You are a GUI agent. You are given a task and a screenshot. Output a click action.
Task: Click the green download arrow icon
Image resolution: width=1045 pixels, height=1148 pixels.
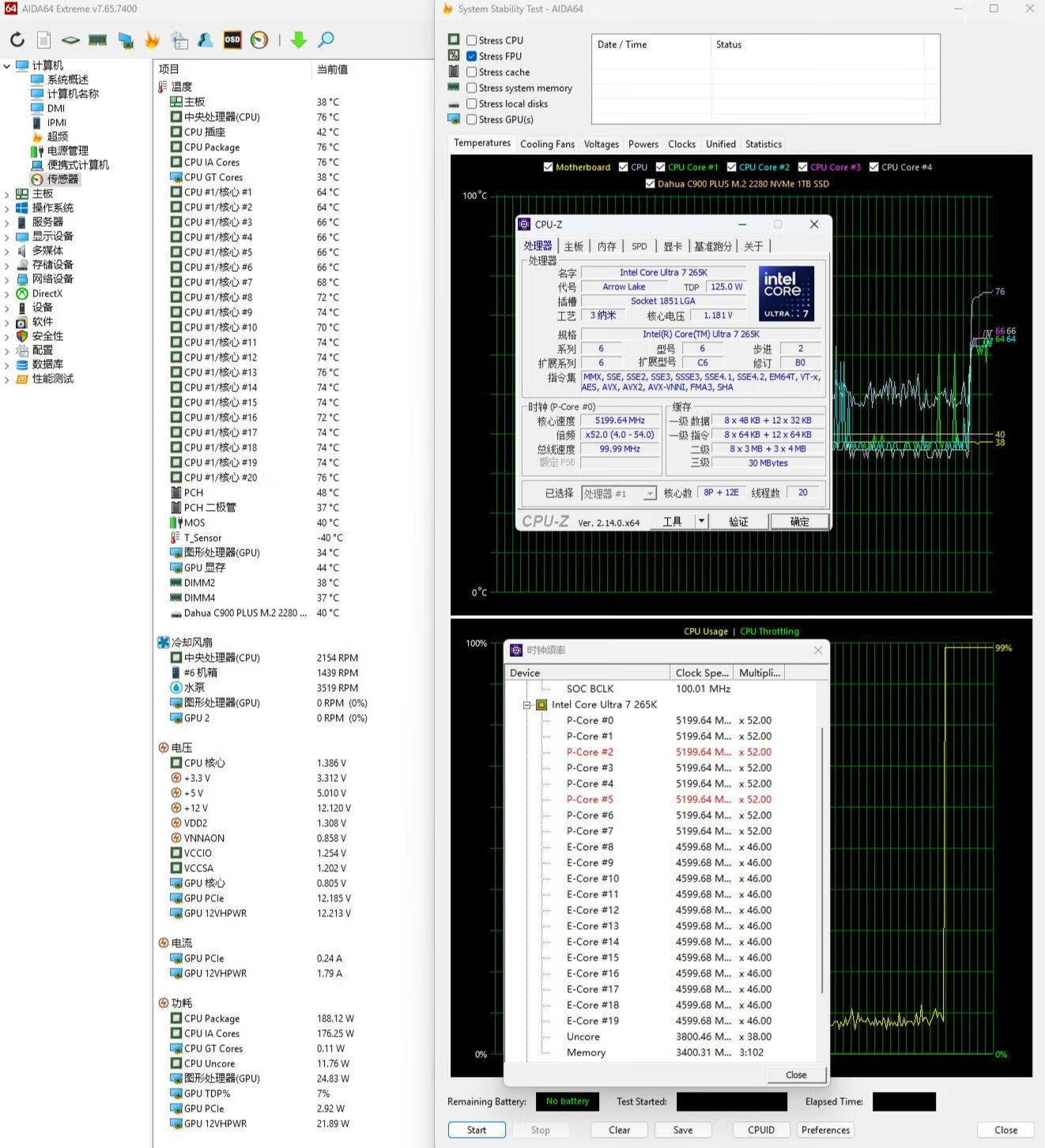299,40
